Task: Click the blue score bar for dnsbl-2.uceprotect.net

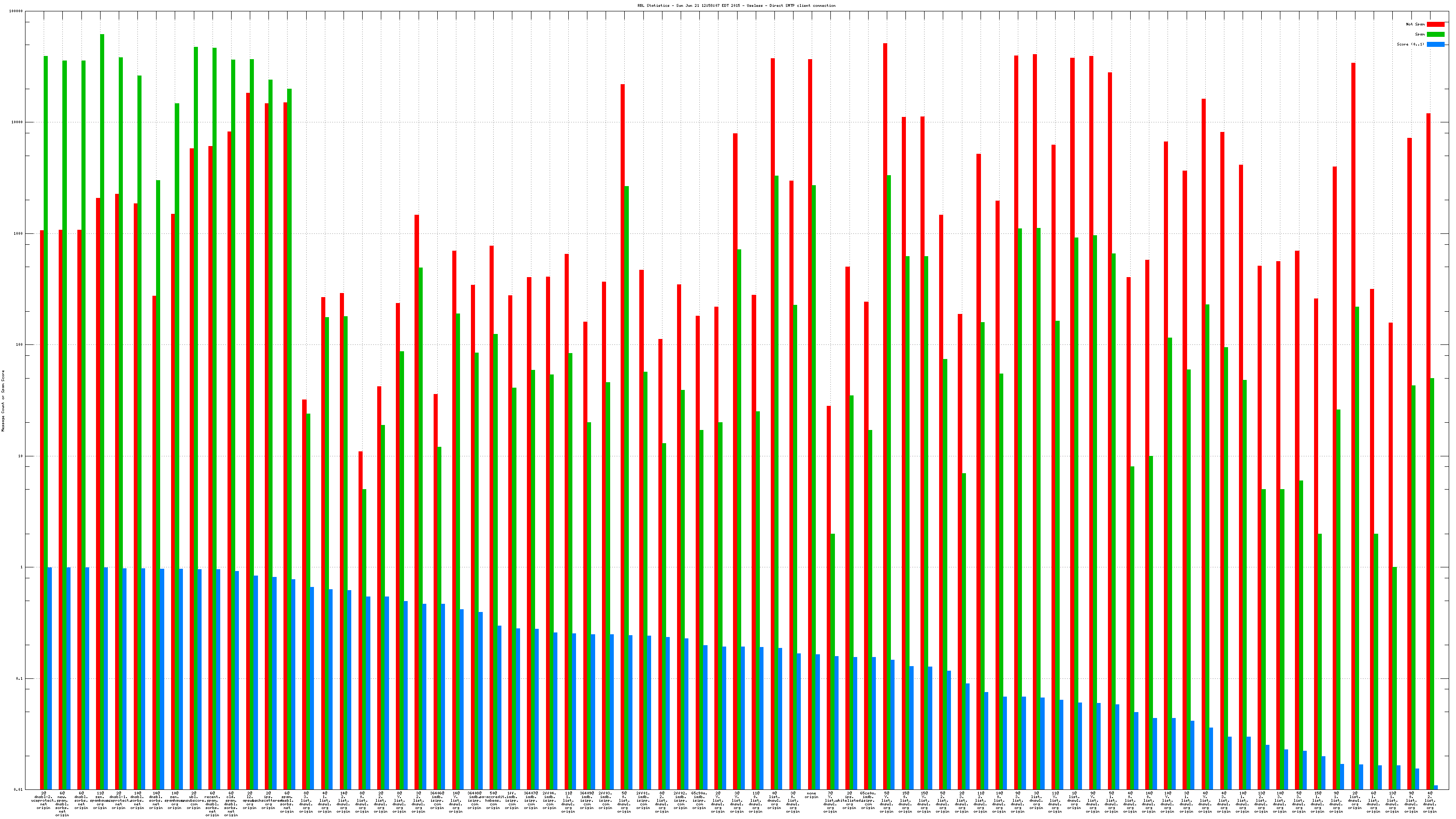Action: pos(50,678)
